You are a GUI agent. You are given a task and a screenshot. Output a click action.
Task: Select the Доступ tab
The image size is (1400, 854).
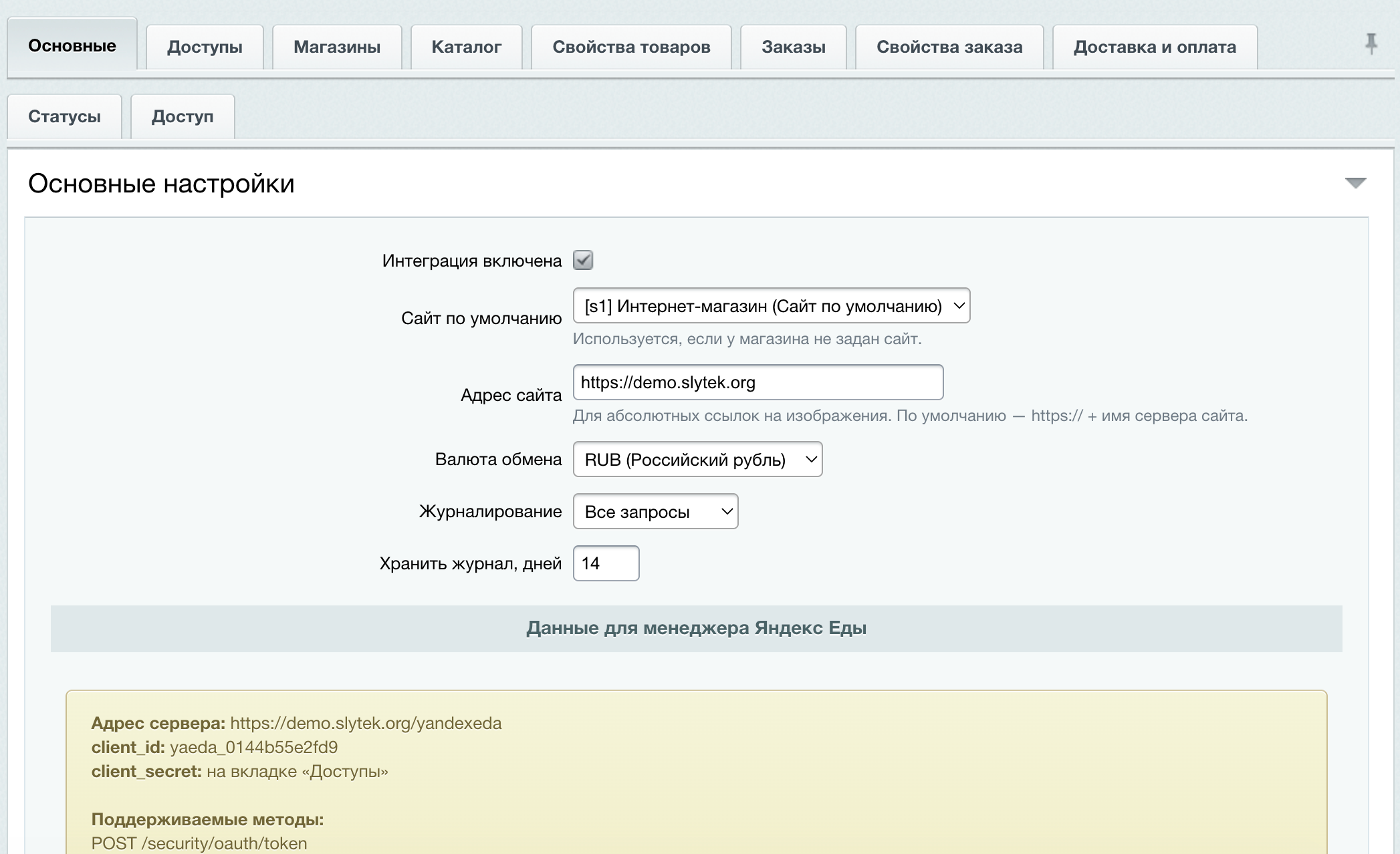tap(183, 116)
